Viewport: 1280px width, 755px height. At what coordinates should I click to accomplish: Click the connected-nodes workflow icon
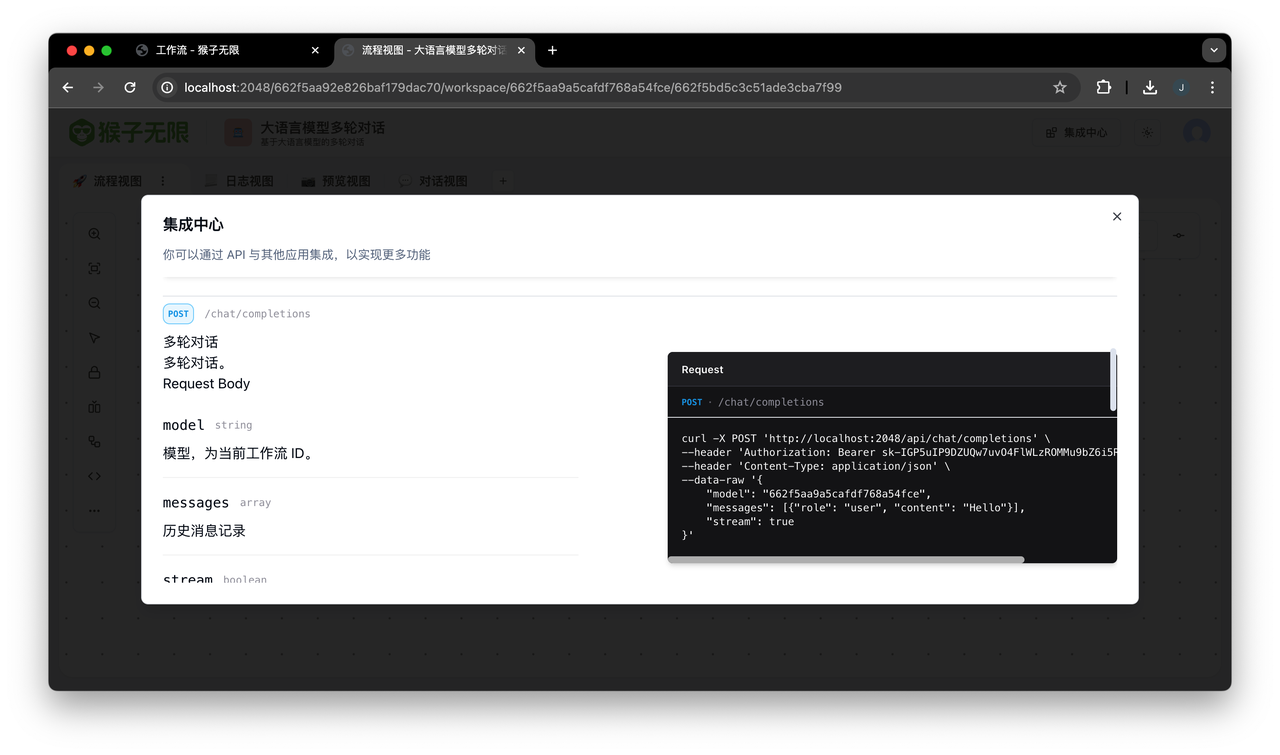coord(94,441)
